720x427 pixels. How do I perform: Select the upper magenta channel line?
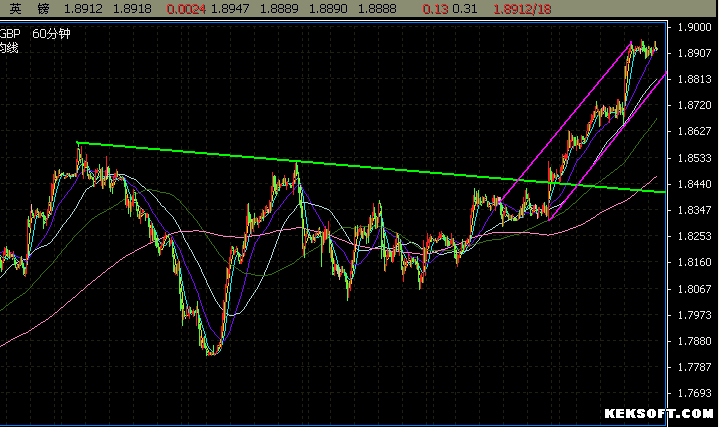point(565,123)
